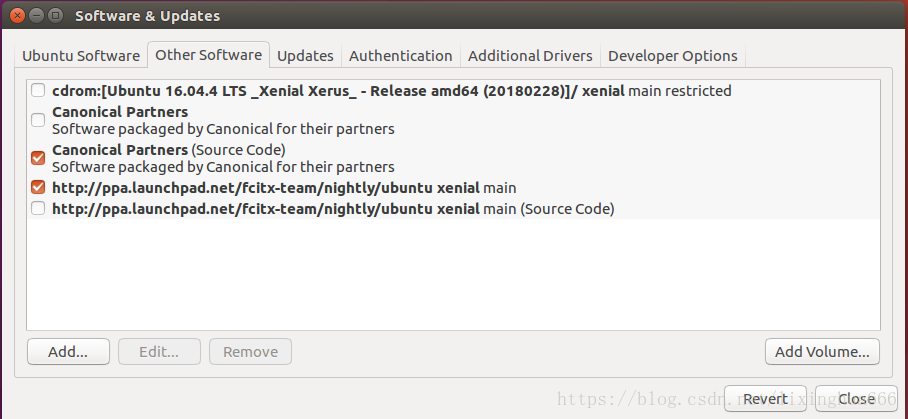Viewport: 908px width, 419px height.
Task: Switch to Developer Options tab
Action: [x=672, y=56]
